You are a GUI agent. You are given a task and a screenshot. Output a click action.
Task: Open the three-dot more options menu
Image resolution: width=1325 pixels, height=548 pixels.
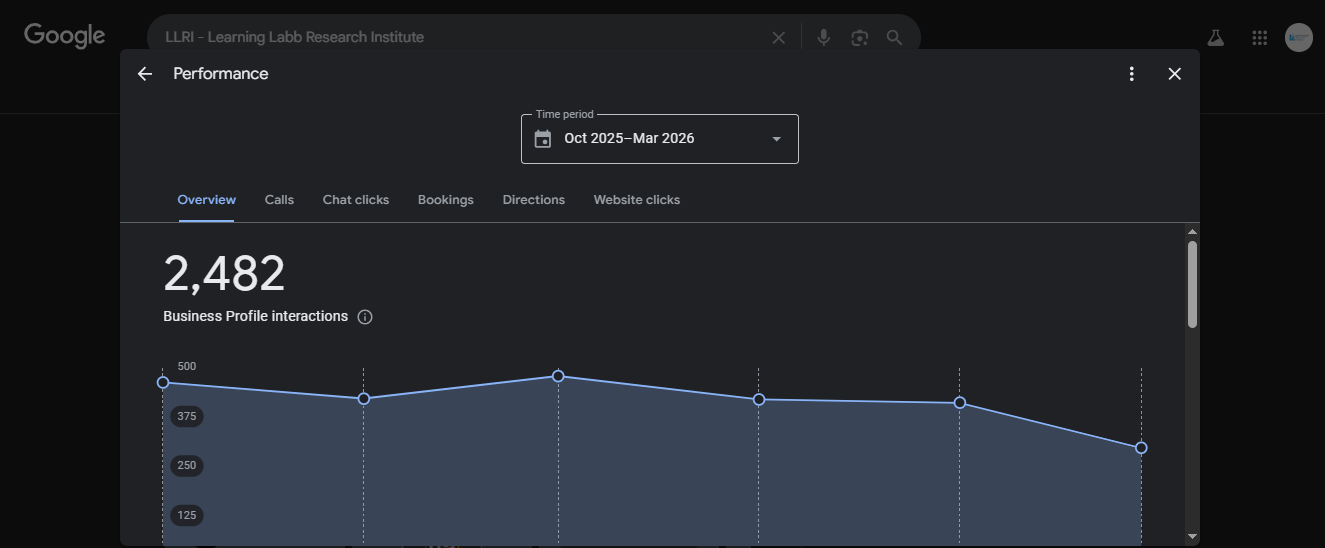coord(1131,74)
